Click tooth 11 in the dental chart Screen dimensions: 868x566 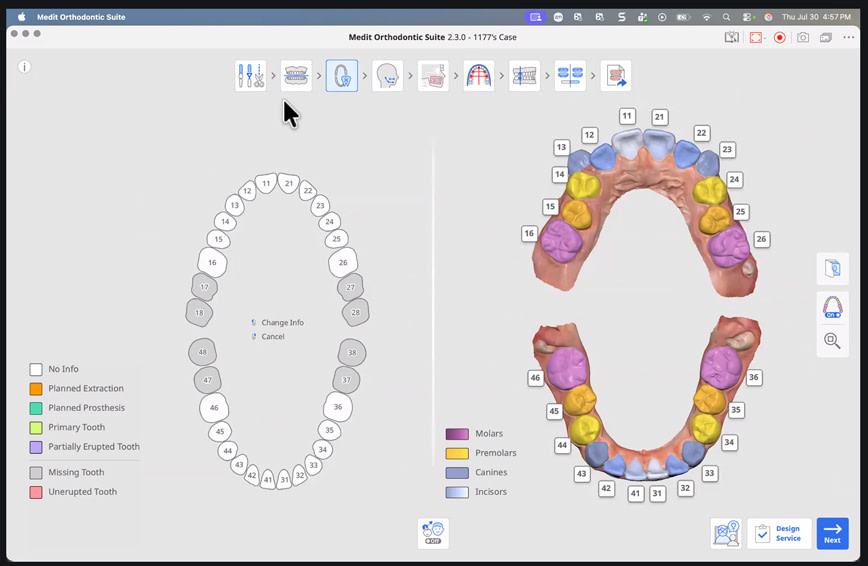(x=266, y=183)
